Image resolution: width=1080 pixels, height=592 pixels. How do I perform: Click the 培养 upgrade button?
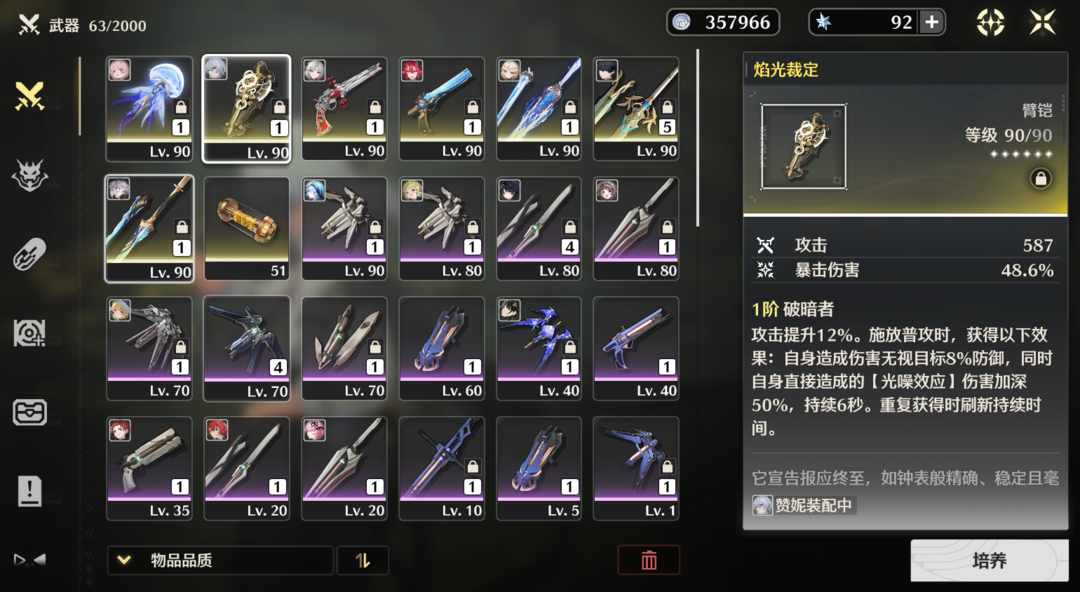989,560
